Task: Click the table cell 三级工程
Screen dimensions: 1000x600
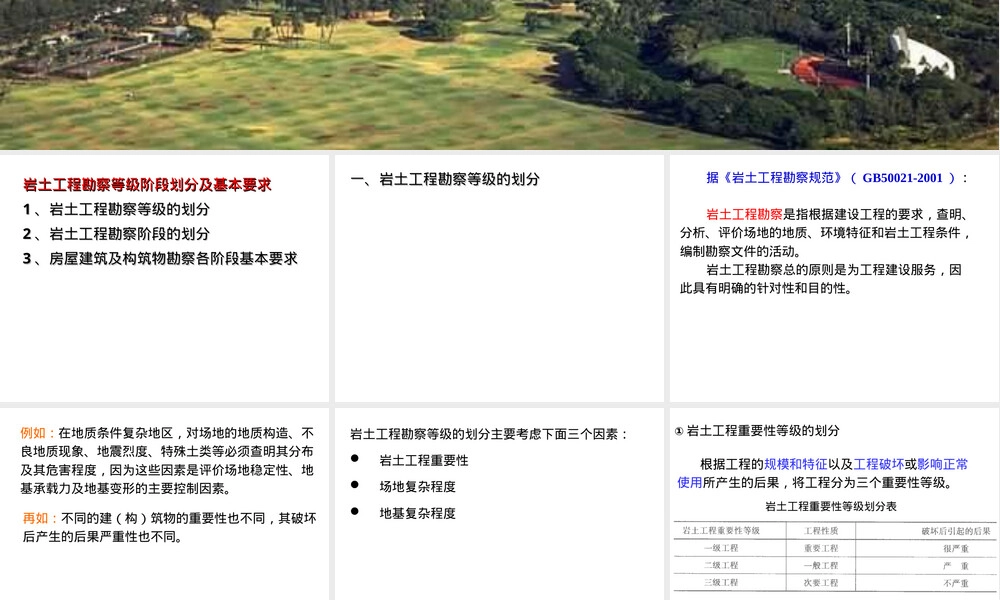Action: 721,582
